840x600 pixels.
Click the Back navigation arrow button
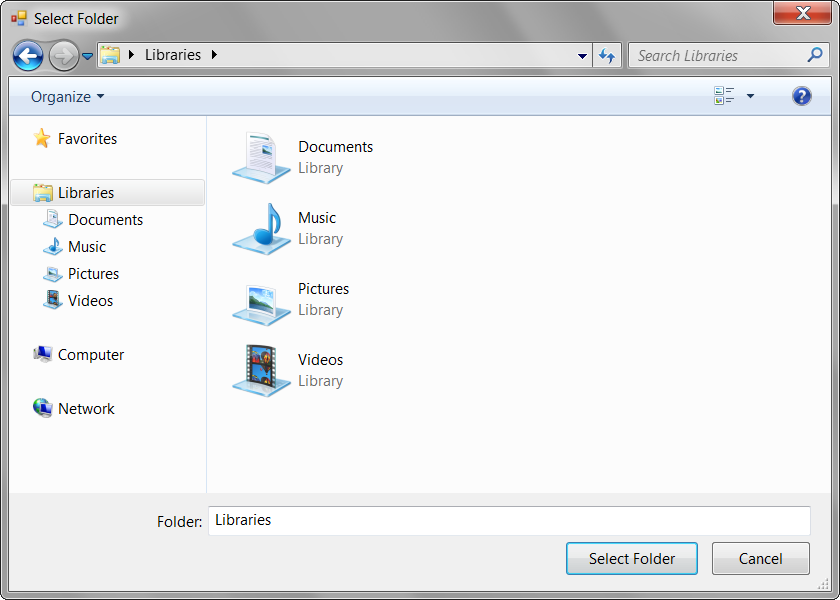click(28, 56)
